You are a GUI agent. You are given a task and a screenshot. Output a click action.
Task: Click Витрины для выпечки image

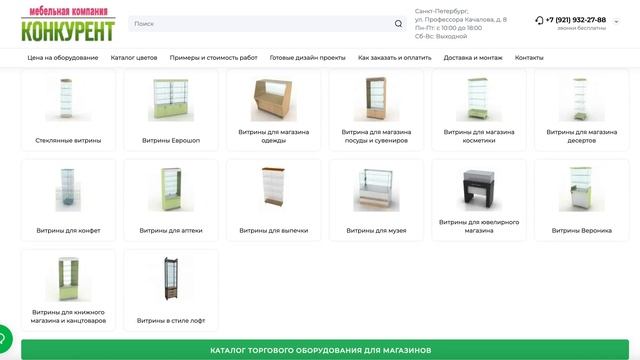(x=273, y=188)
